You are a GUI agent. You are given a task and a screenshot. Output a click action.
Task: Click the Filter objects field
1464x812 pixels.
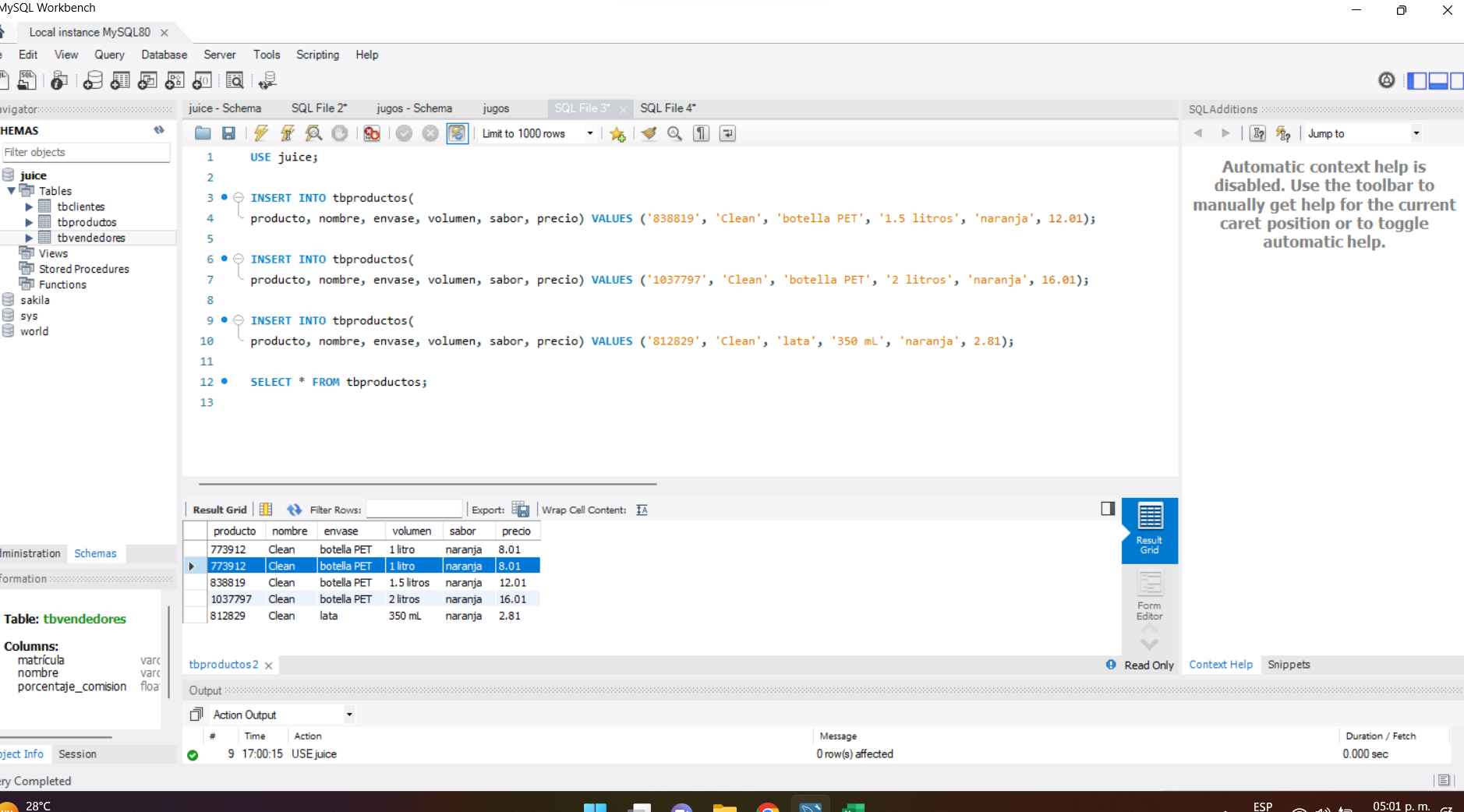(85, 152)
